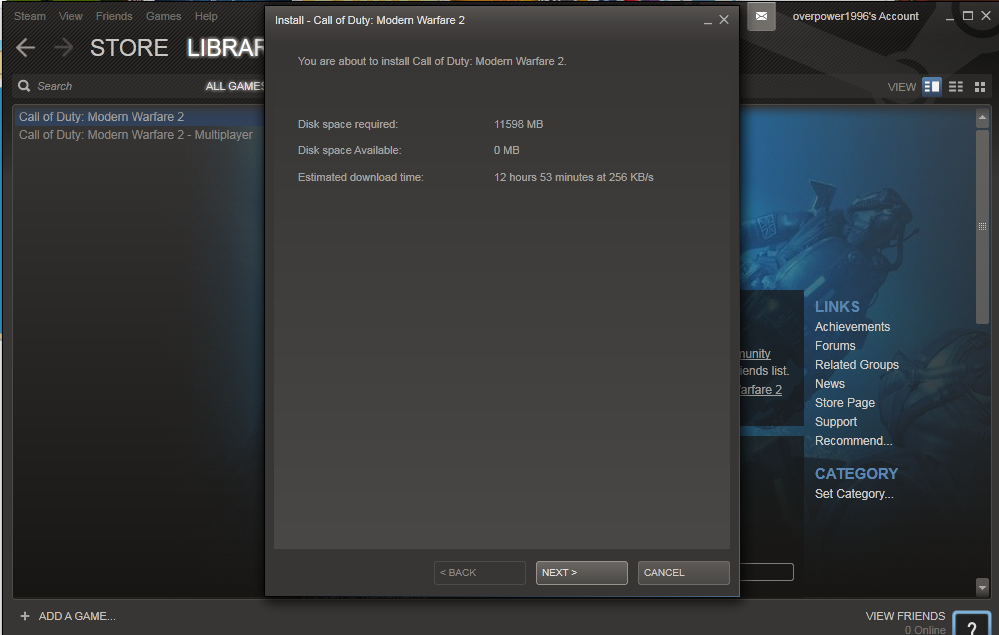Open the inbox envelope icon
Viewport: 999px width, 635px height.
[x=761, y=17]
